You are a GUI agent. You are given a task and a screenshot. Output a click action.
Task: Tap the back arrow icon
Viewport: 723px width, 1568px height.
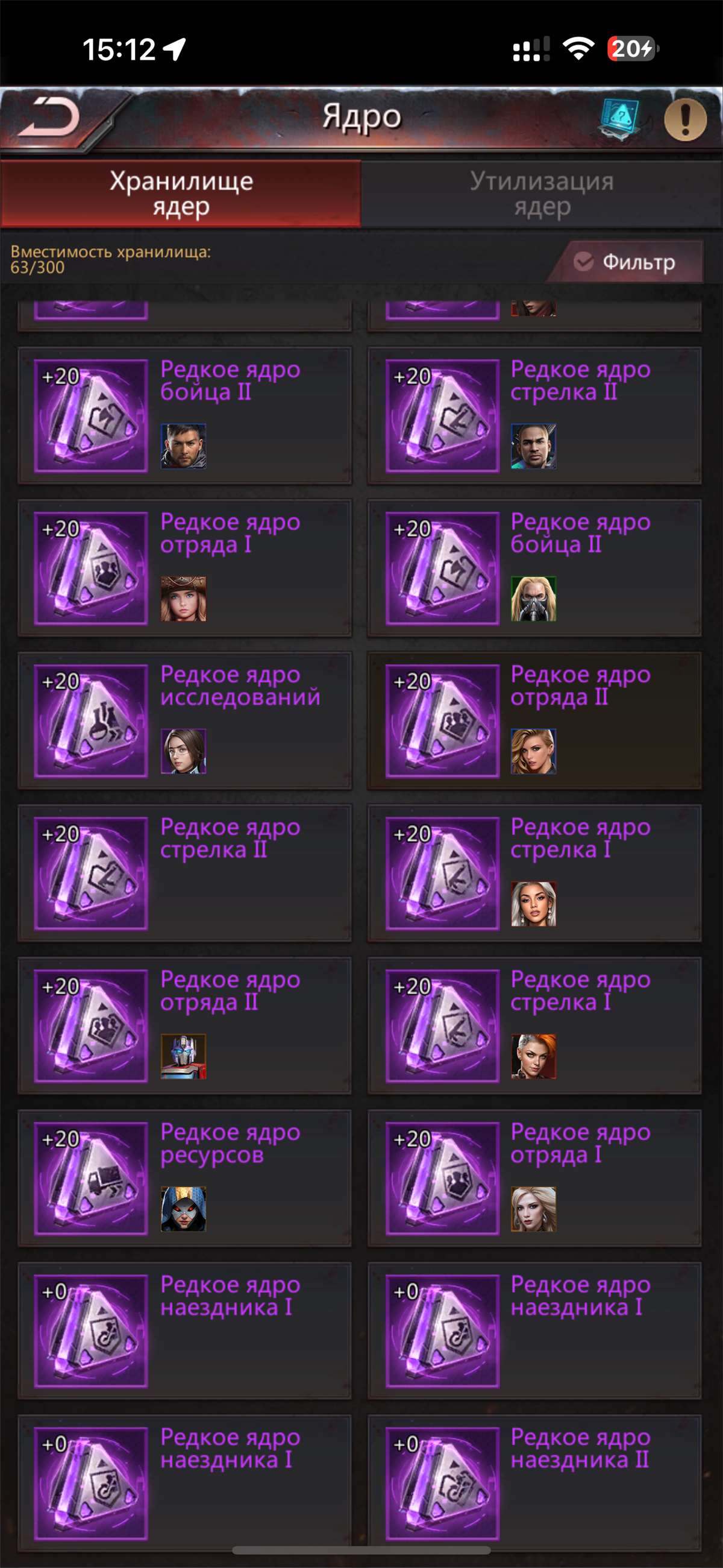pyautogui.click(x=49, y=116)
